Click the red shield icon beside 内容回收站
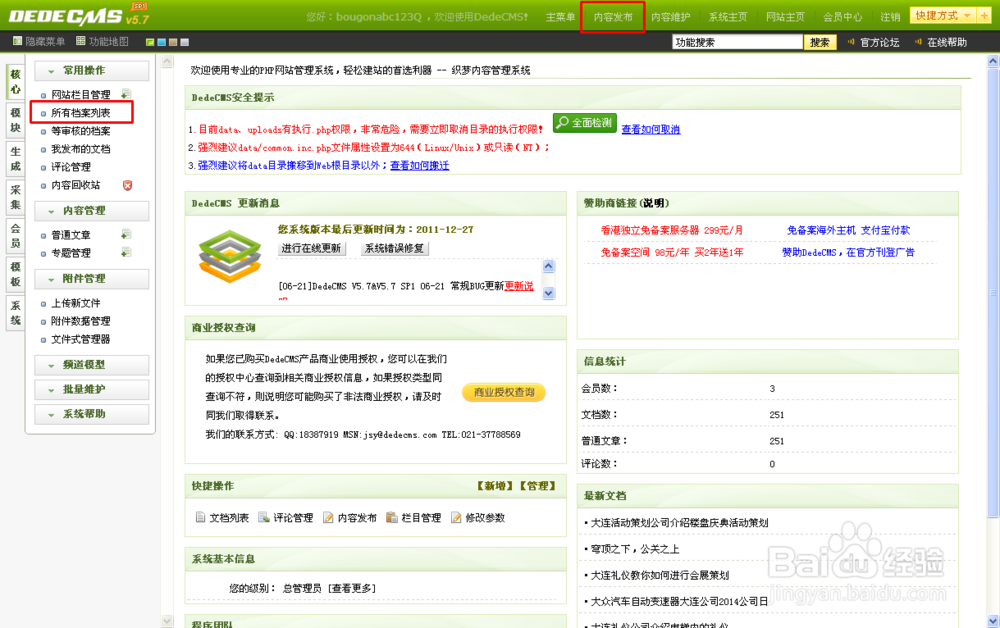The height and width of the screenshot is (628, 1000). 128,186
